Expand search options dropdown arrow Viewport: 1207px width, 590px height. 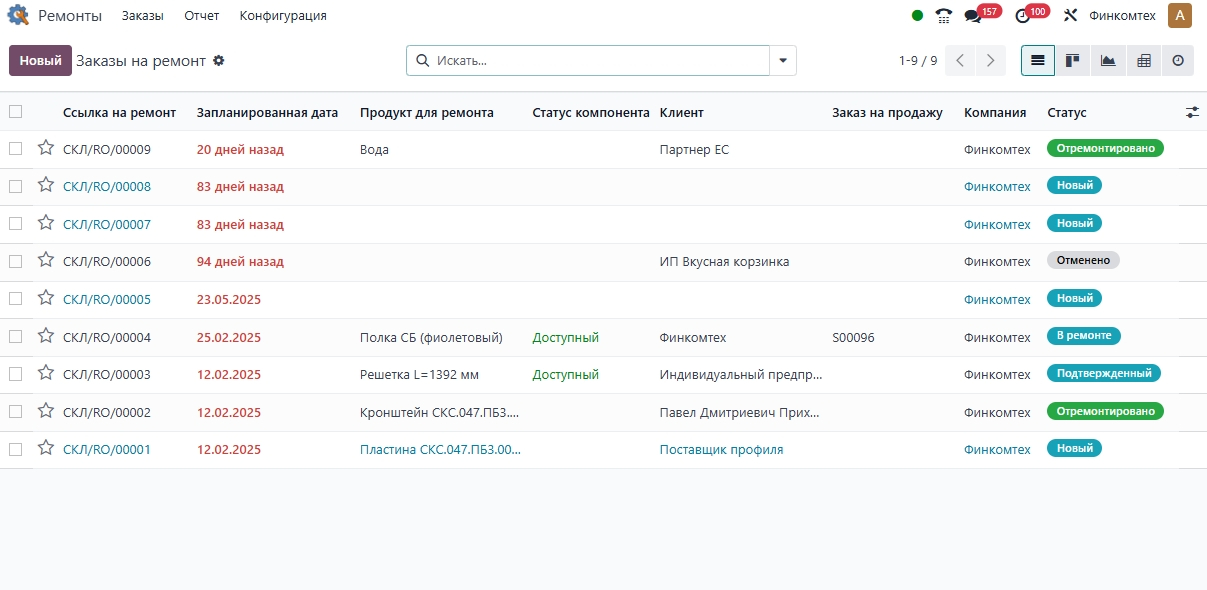pyautogui.click(x=783, y=61)
